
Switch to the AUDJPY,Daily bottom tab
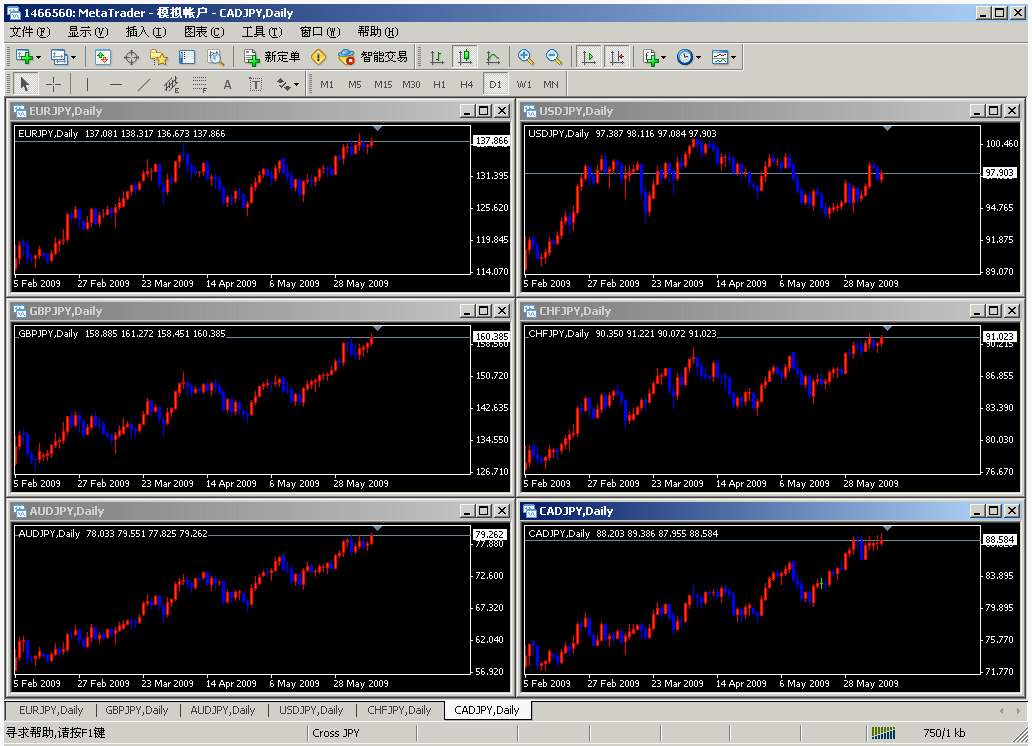pyautogui.click(x=222, y=710)
